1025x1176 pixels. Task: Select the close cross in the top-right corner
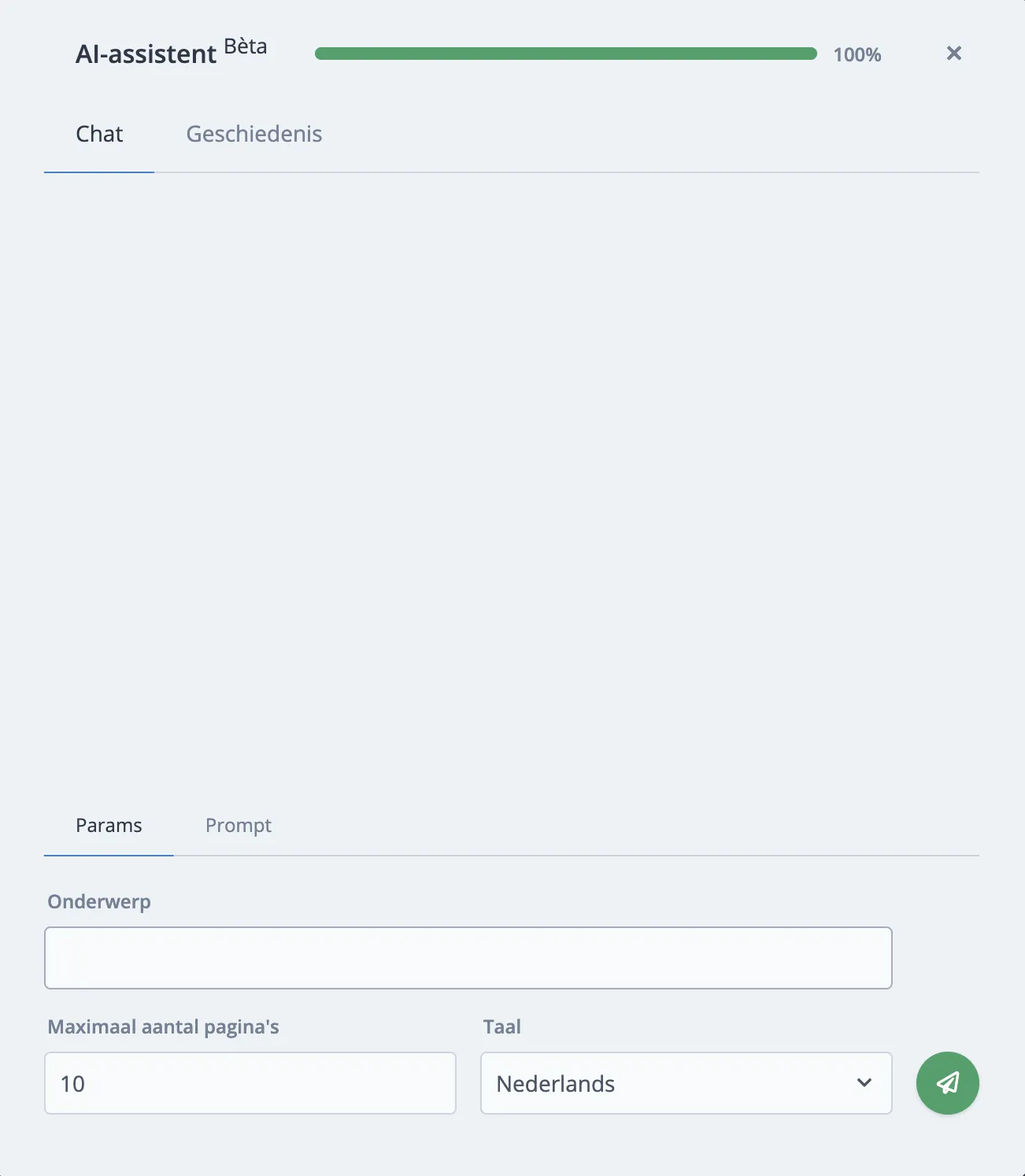click(953, 53)
